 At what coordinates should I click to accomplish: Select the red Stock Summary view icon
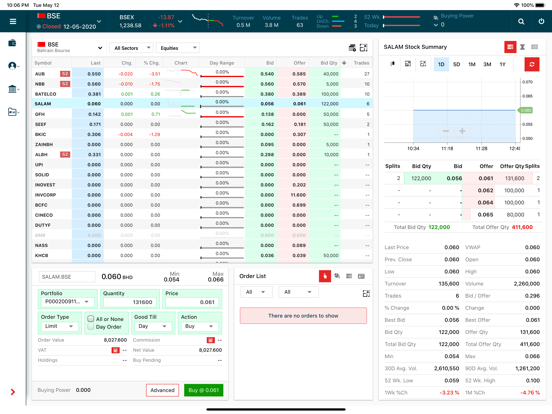coord(510,47)
